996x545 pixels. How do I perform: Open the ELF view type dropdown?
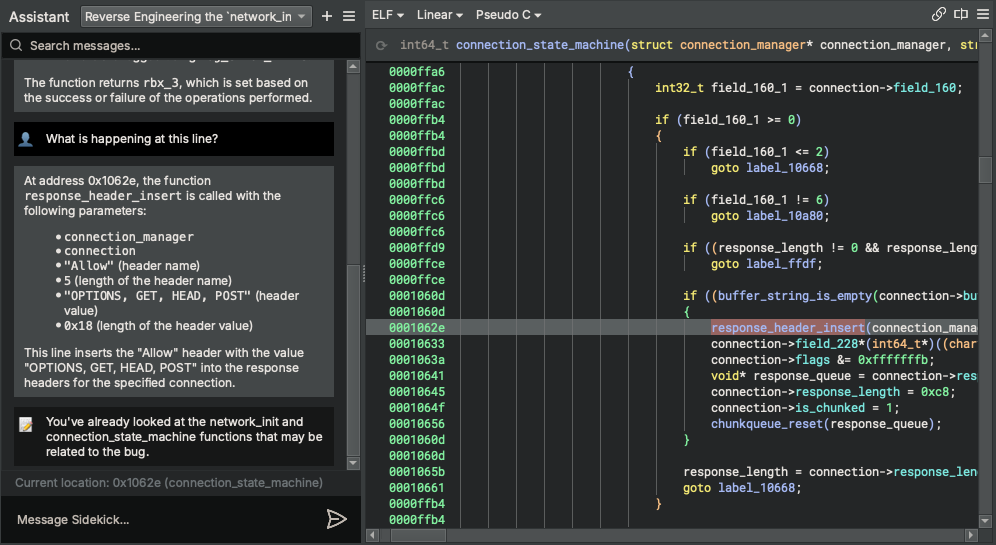coord(387,15)
